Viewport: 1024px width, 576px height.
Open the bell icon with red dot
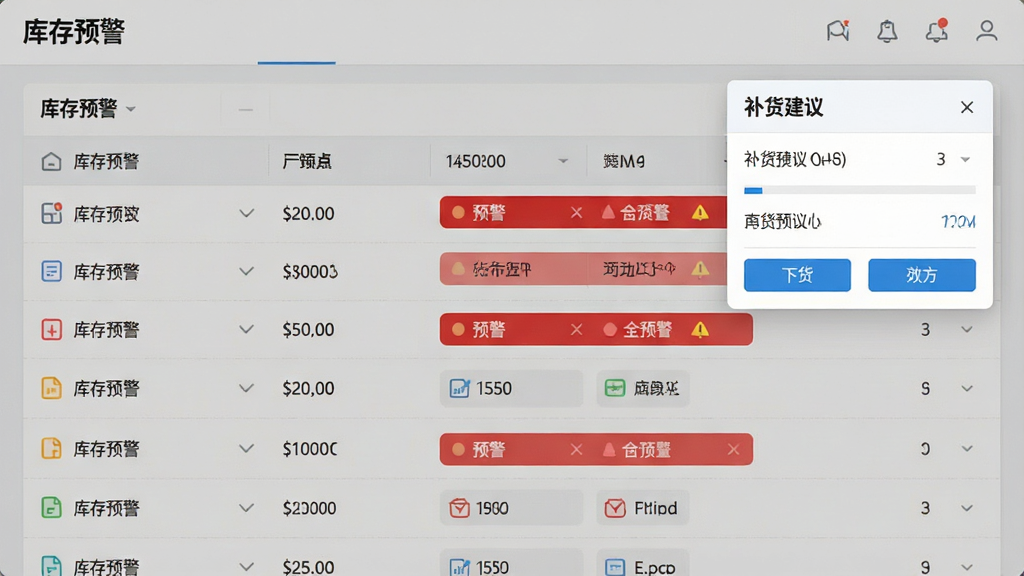936,31
